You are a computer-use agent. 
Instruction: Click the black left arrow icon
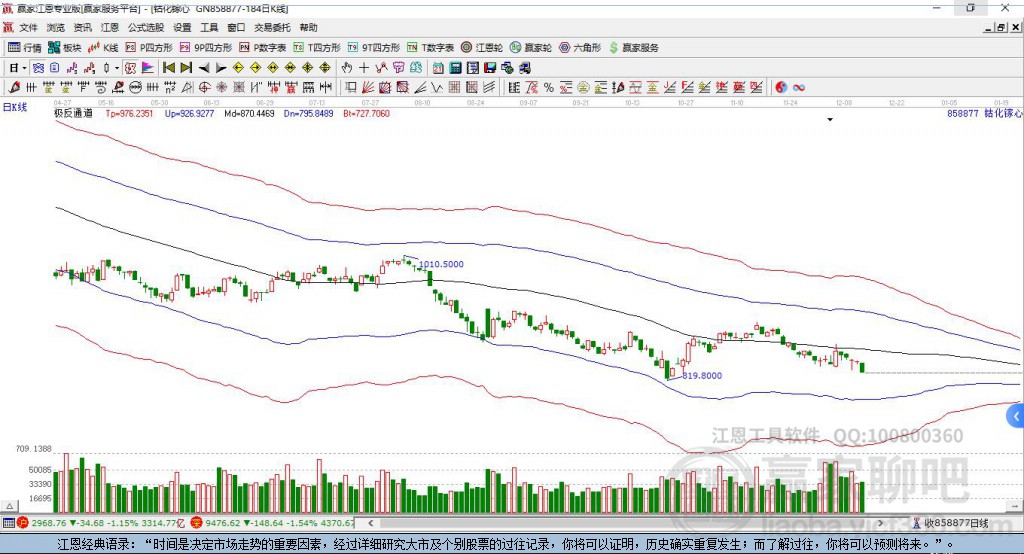pyautogui.click(x=204, y=68)
